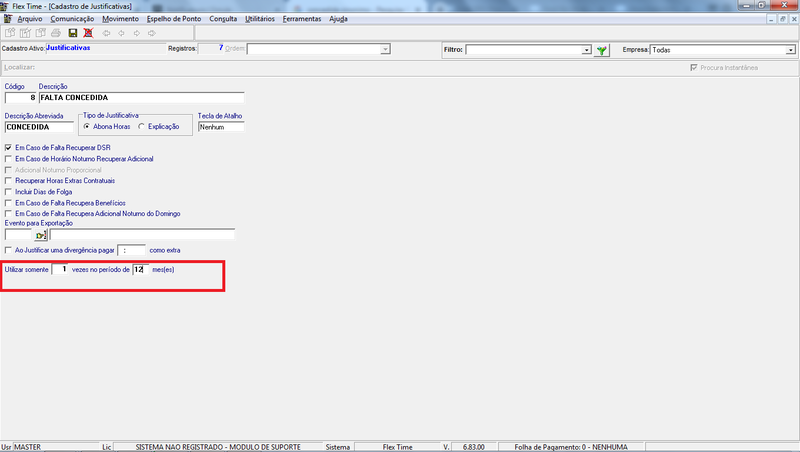Open the Espelho de Ponto menu

174,19
